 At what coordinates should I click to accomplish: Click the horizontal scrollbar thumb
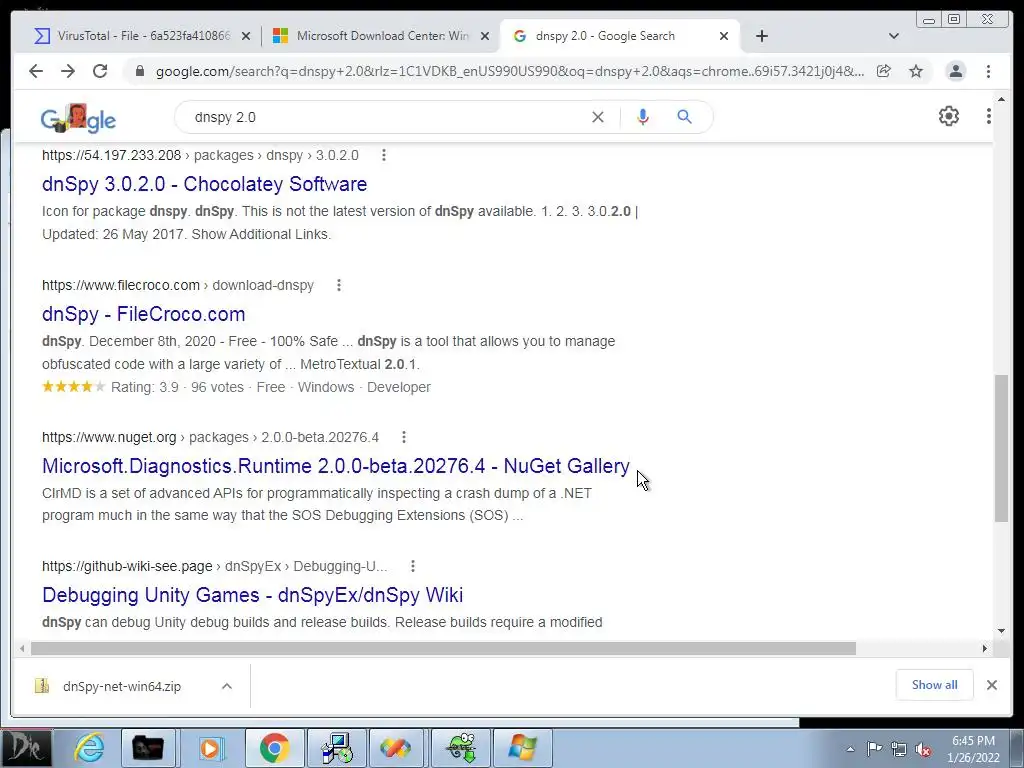point(443,648)
